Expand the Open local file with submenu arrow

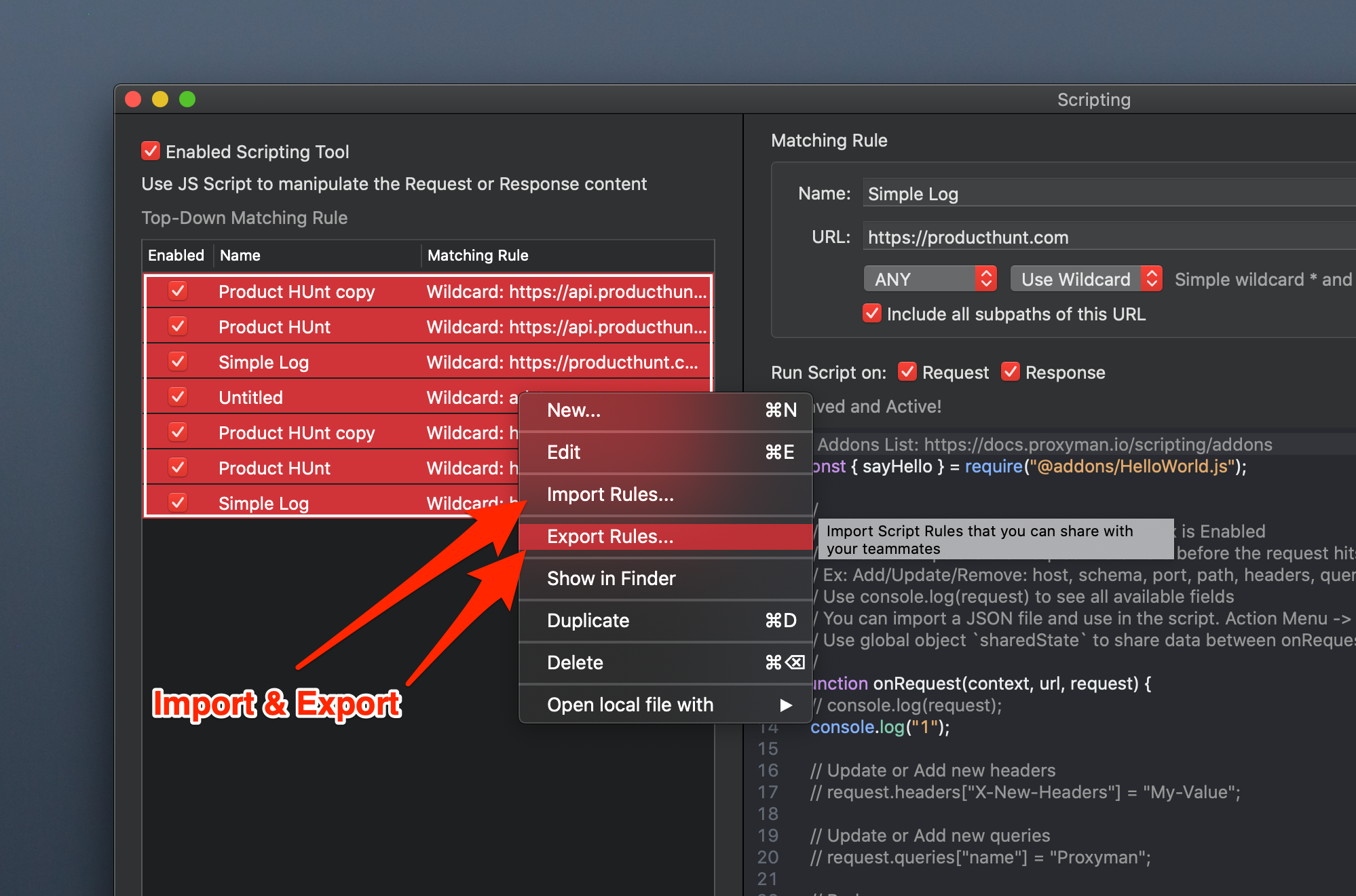[x=786, y=705]
